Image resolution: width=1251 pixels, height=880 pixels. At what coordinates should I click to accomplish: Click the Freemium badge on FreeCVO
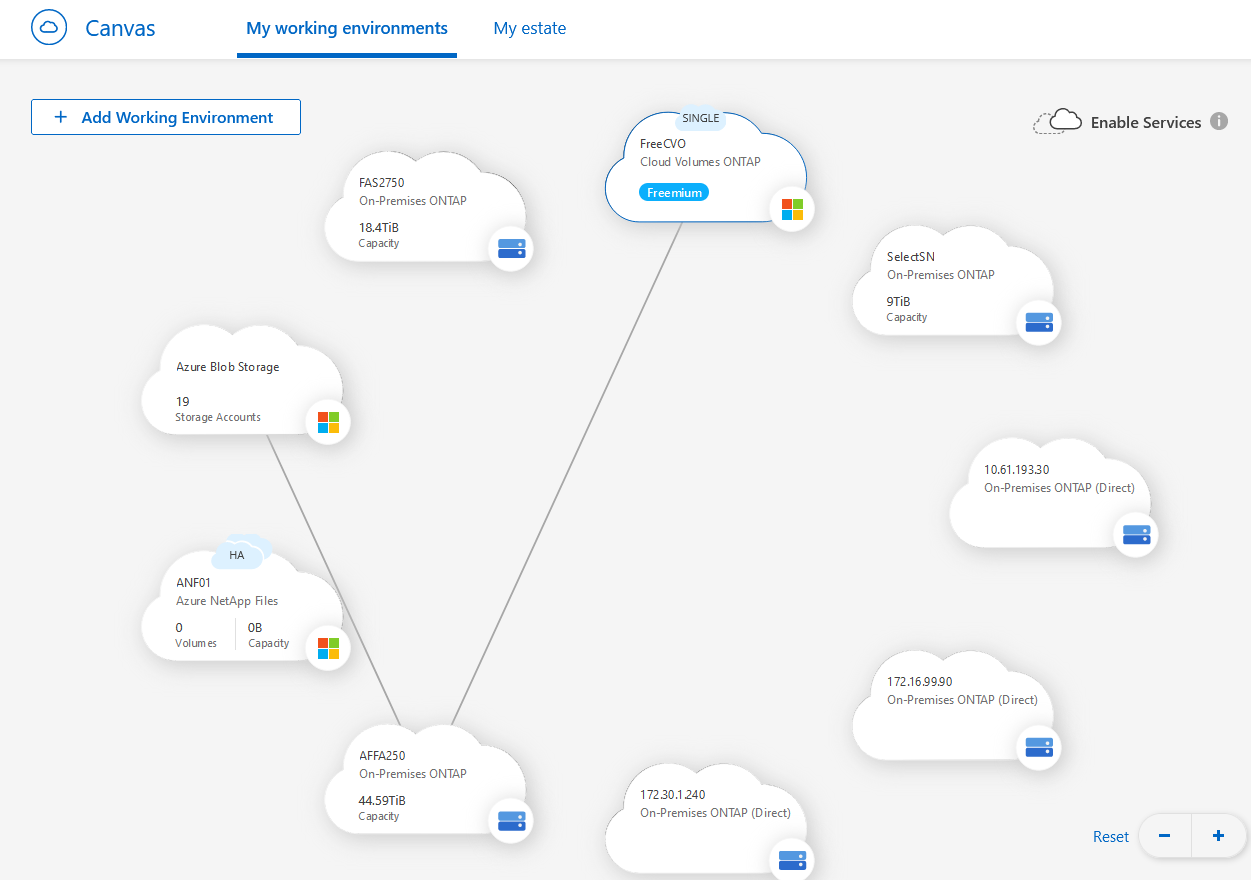674,192
